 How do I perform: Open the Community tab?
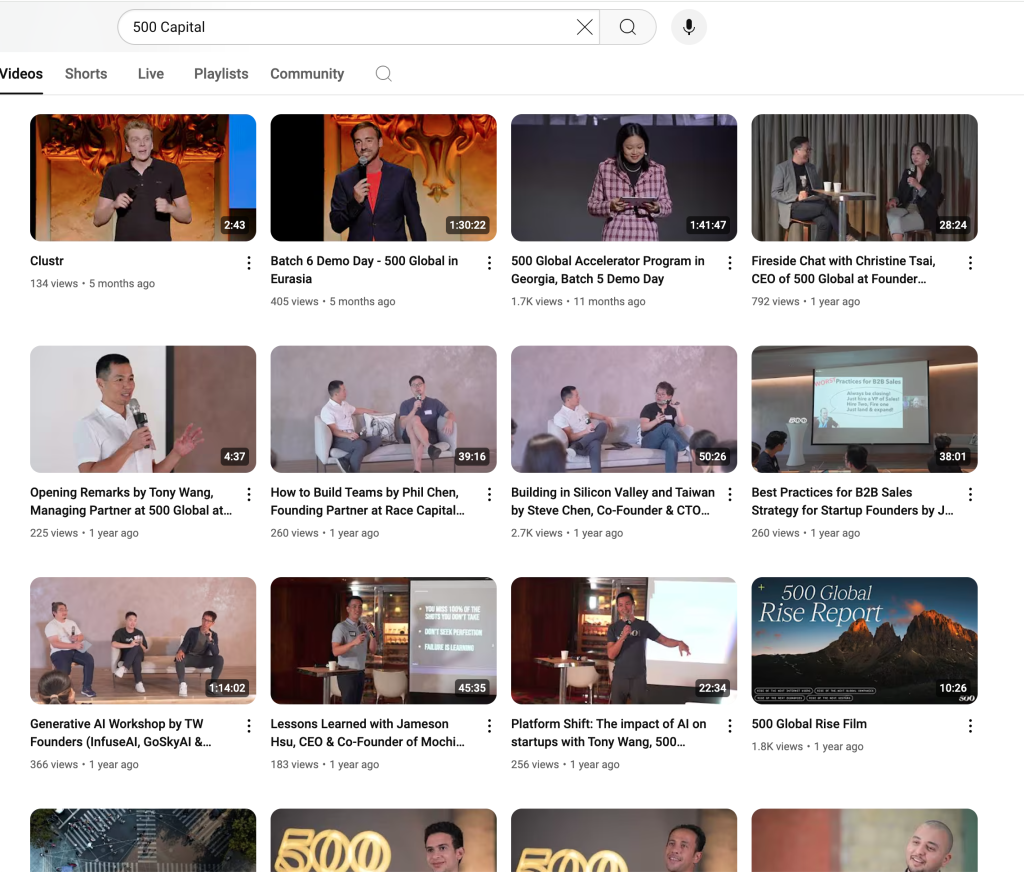[x=307, y=74]
